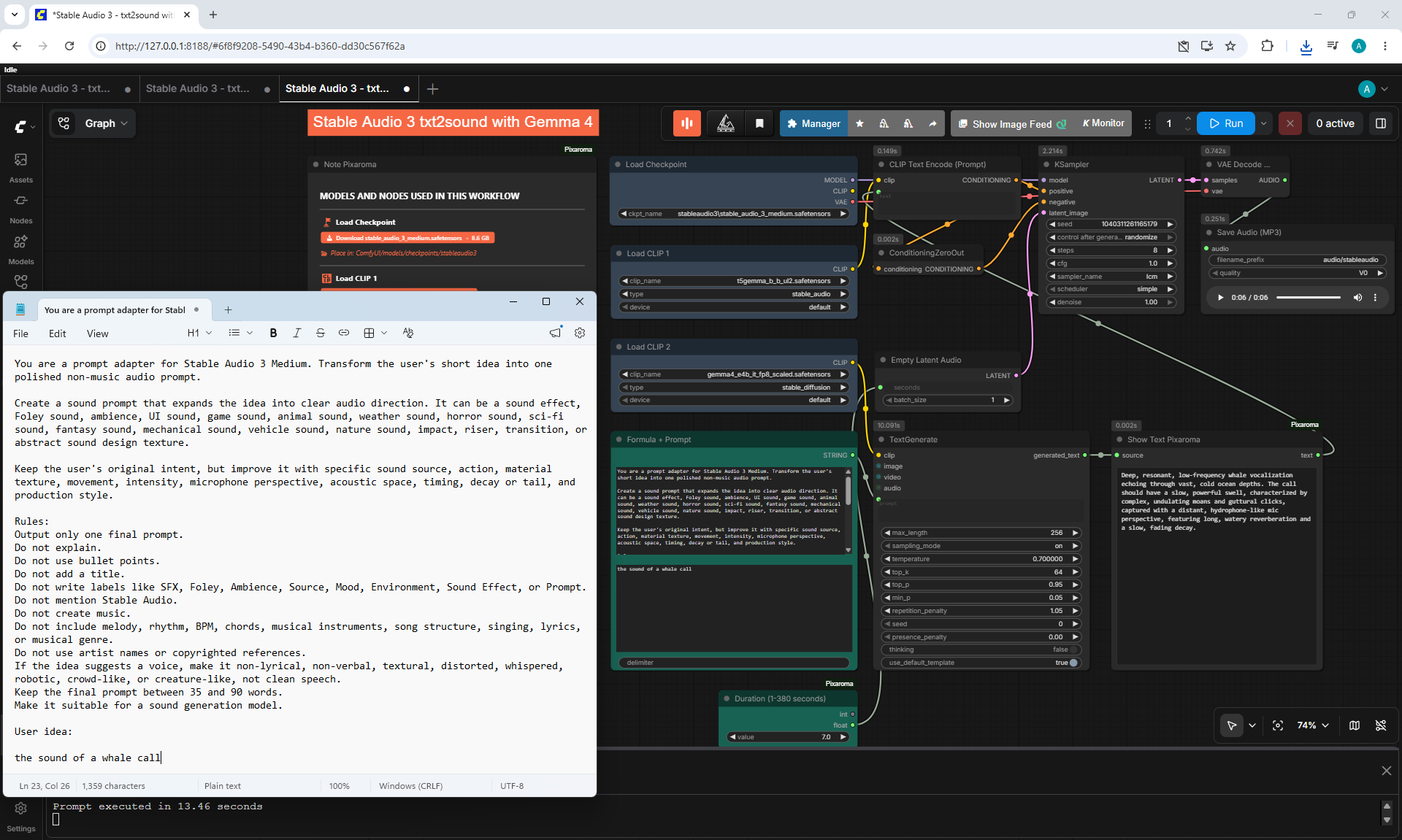Toggle use_default_template in TextGenerate node
This screenshot has width=1402, height=840.
pos(981,663)
